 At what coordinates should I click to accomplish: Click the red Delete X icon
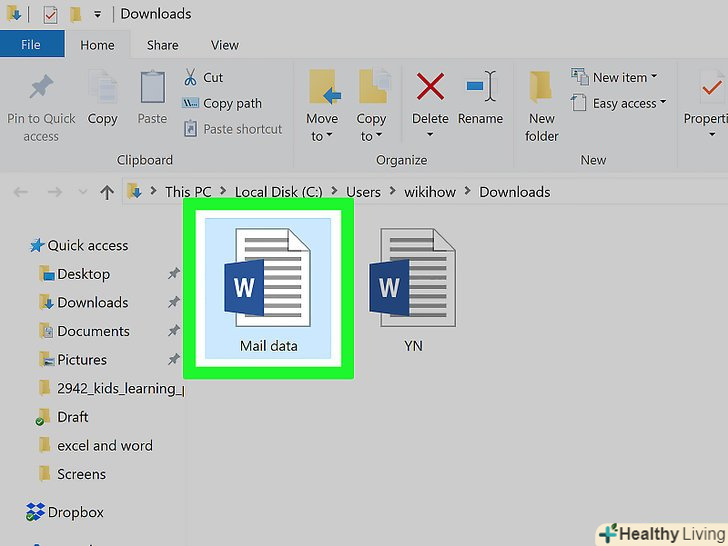(x=430, y=86)
